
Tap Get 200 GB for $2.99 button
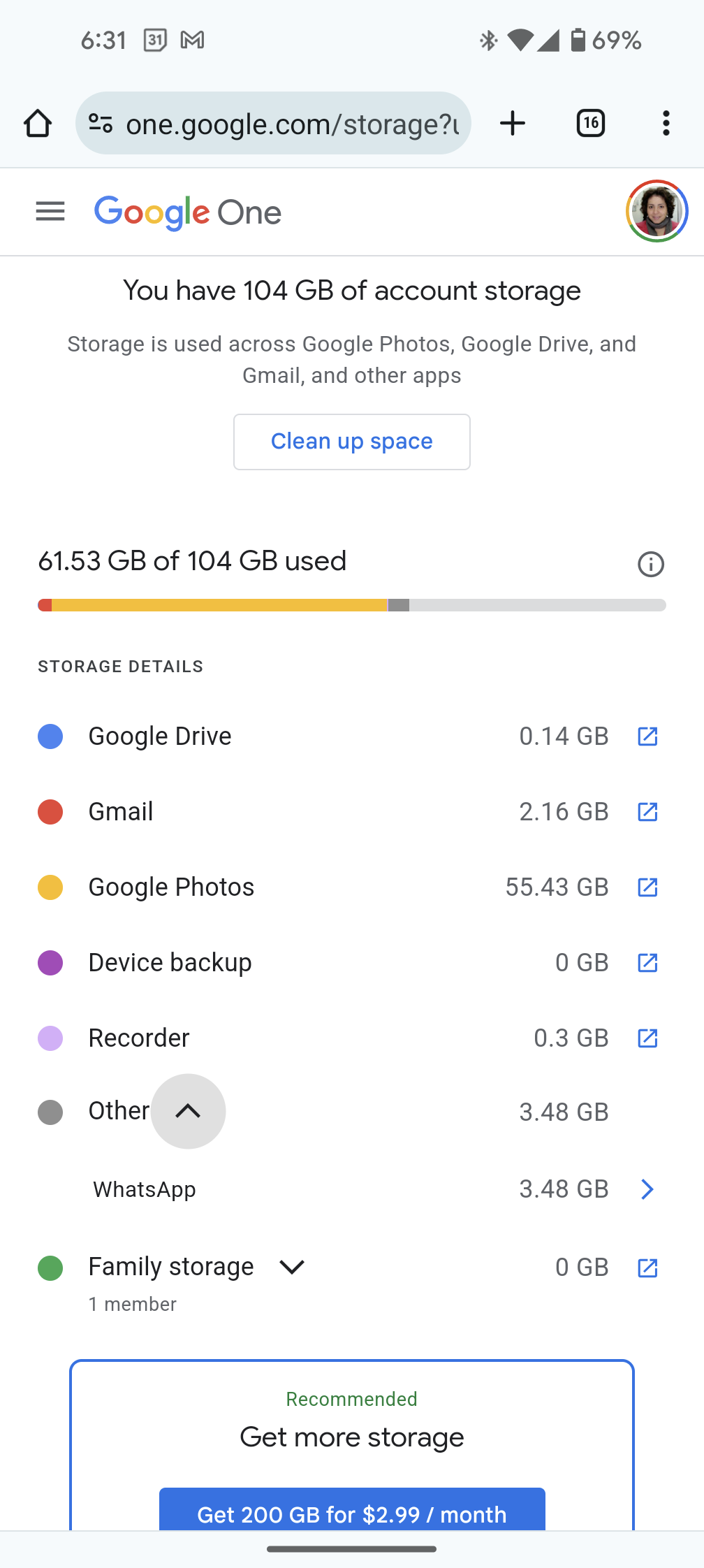[x=352, y=1513]
